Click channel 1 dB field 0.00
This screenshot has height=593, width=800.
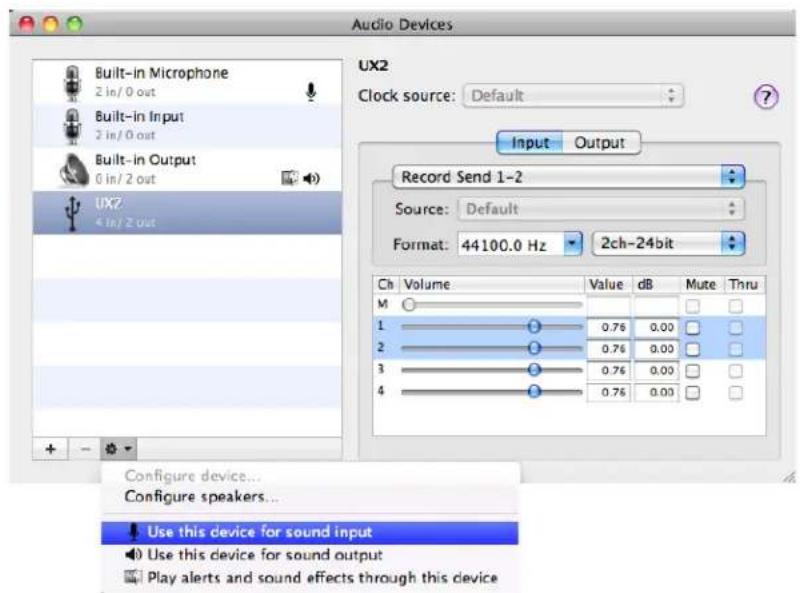[656, 327]
